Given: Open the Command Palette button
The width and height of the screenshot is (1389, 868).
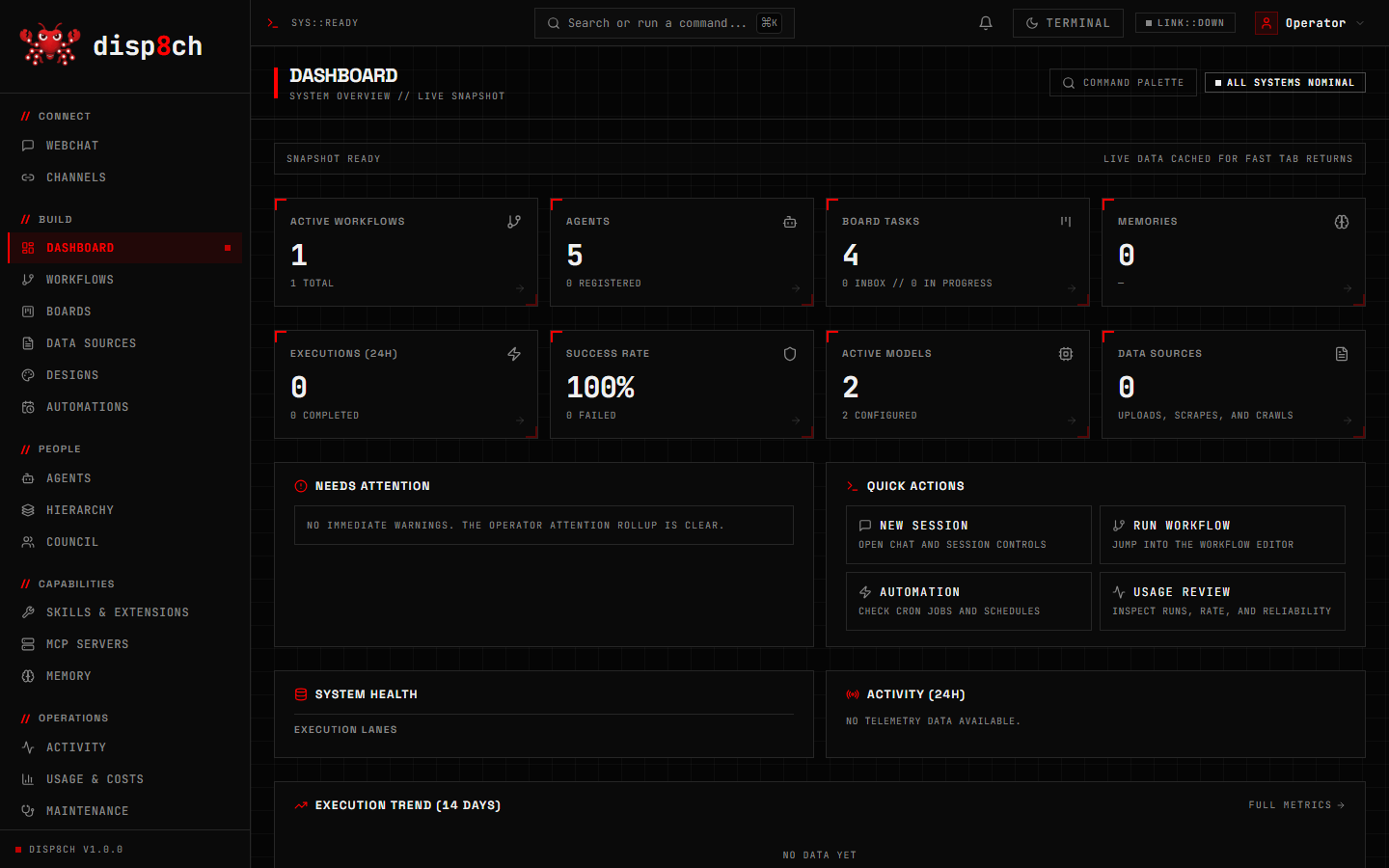Looking at the screenshot, I should tap(1123, 82).
